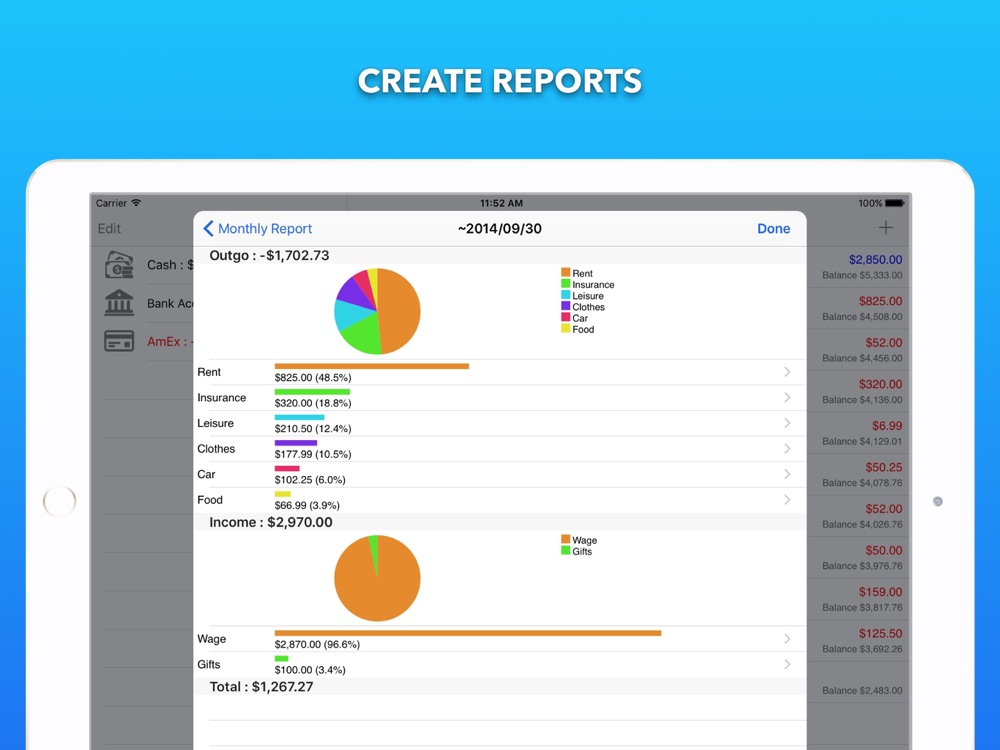Click the Insurance green legend swatch

[x=565, y=284]
